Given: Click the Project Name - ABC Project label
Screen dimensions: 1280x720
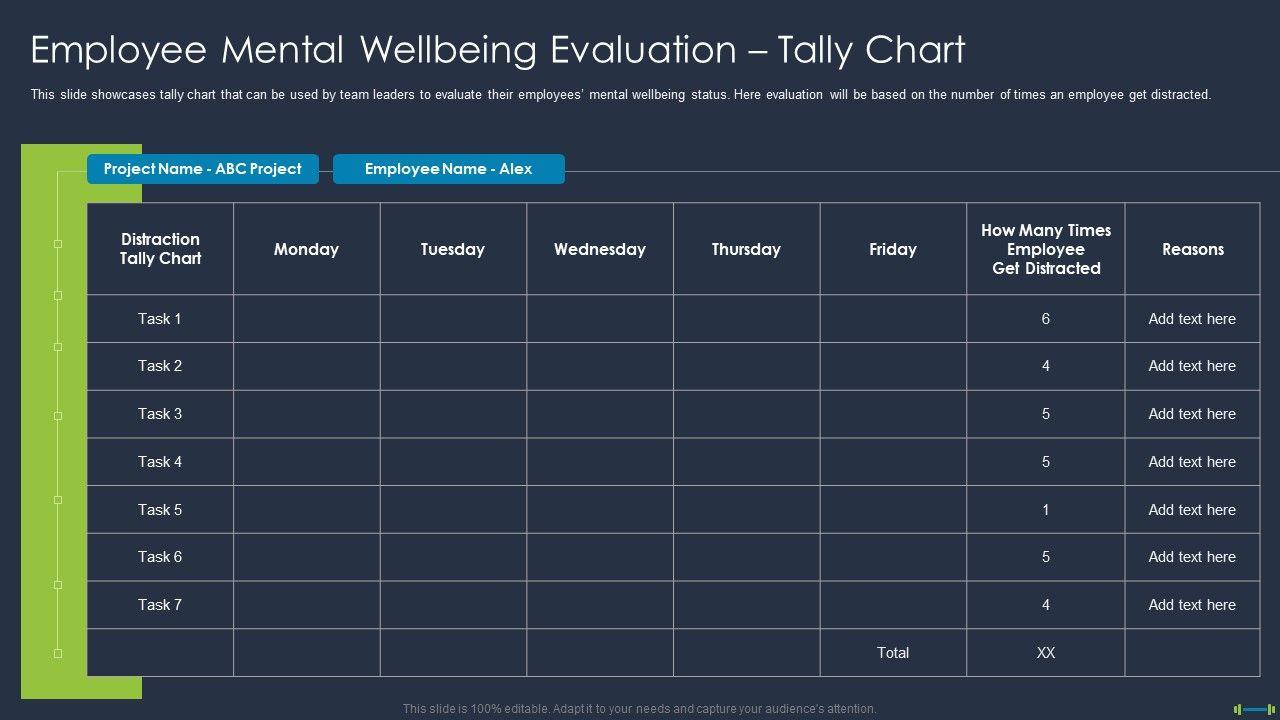Looking at the screenshot, I should tap(203, 169).
